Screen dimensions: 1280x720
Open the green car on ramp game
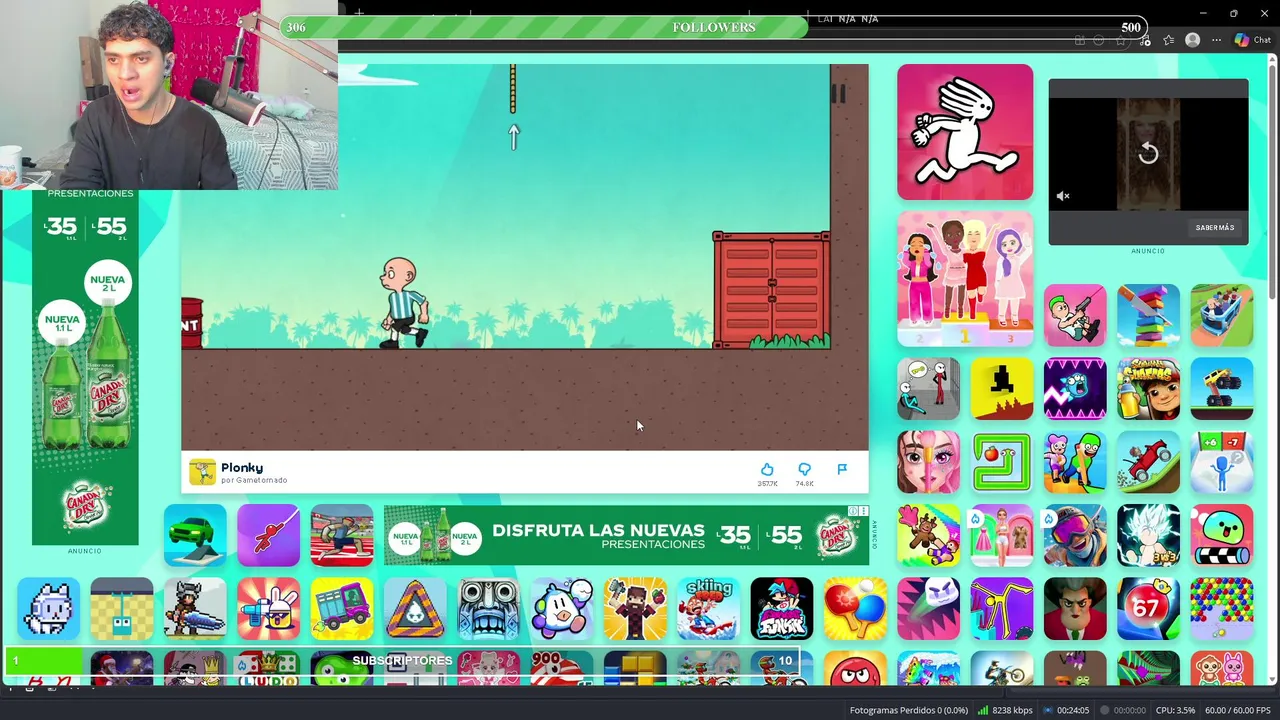pyautogui.click(x=195, y=535)
